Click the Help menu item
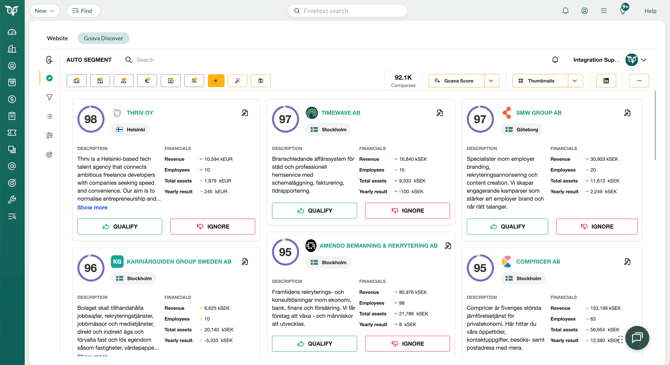This screenshot has width=670, height=365. (x=650, y=11)
